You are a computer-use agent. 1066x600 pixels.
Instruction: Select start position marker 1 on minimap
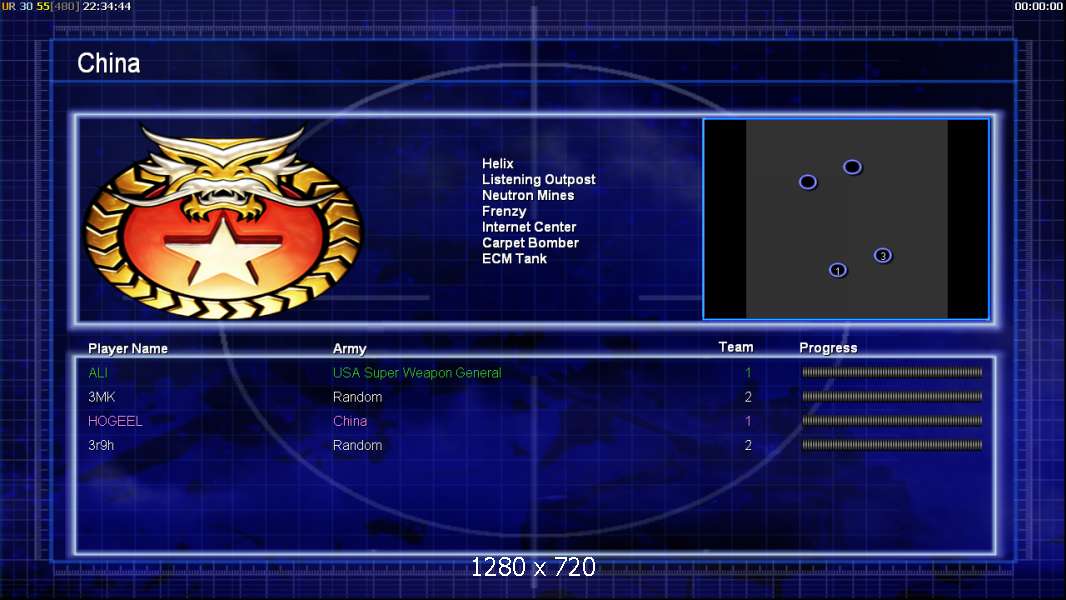click(x=838, y=270)
